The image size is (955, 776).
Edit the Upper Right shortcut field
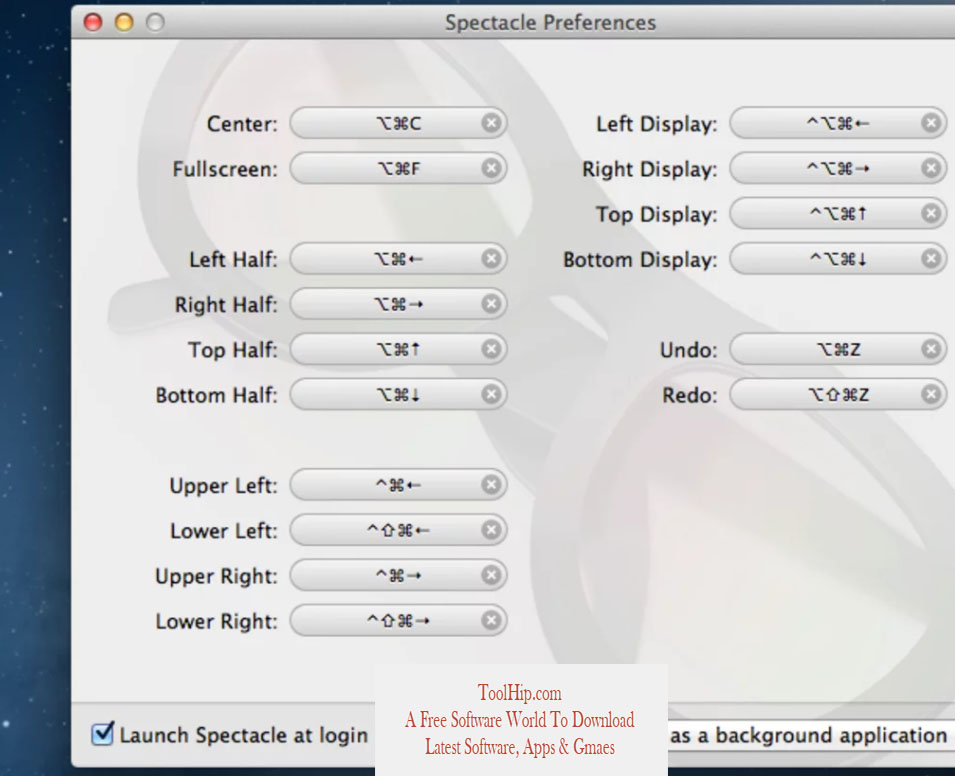[x=398, y=575]
